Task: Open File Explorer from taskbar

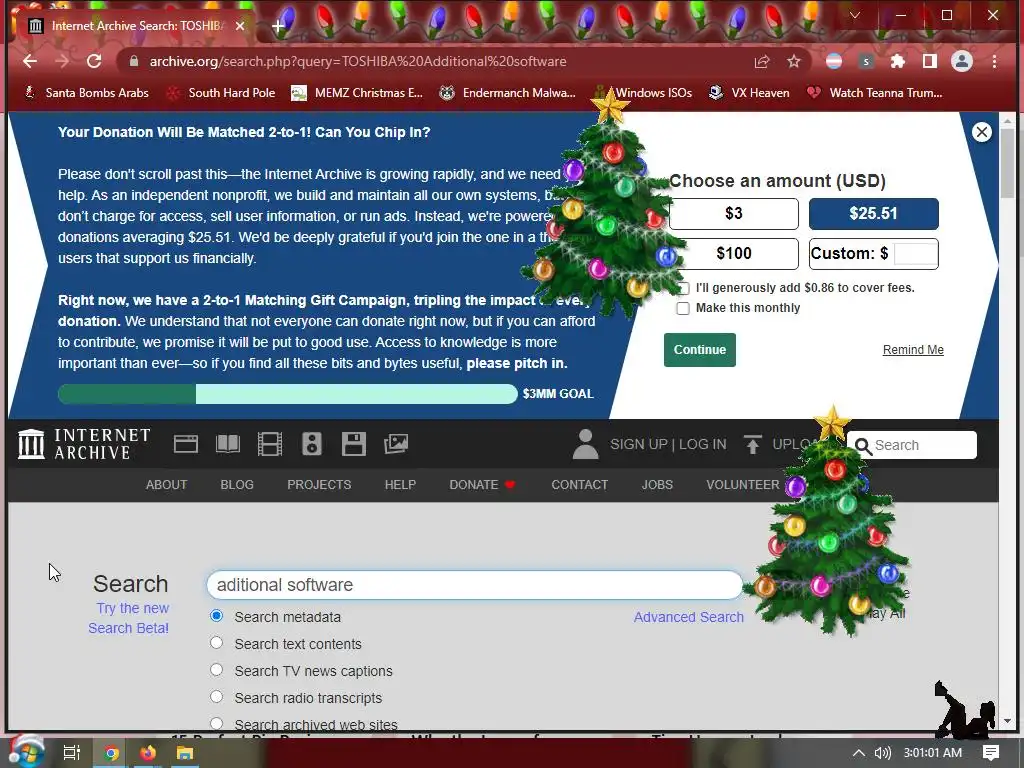Action: (x=185, y=753)
